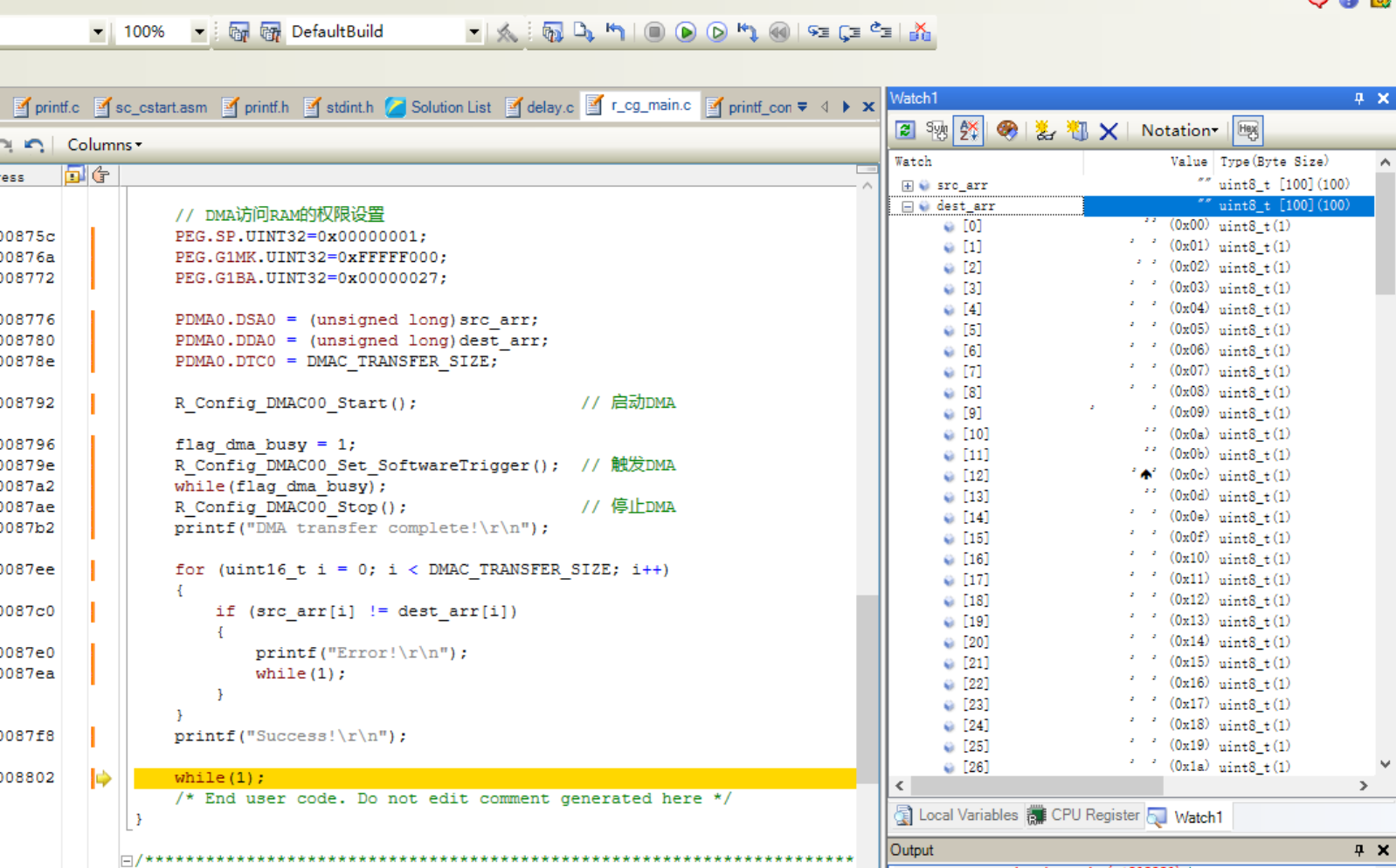
Task: Open the dropdown left of zoom box
Action: coord(98,32)
